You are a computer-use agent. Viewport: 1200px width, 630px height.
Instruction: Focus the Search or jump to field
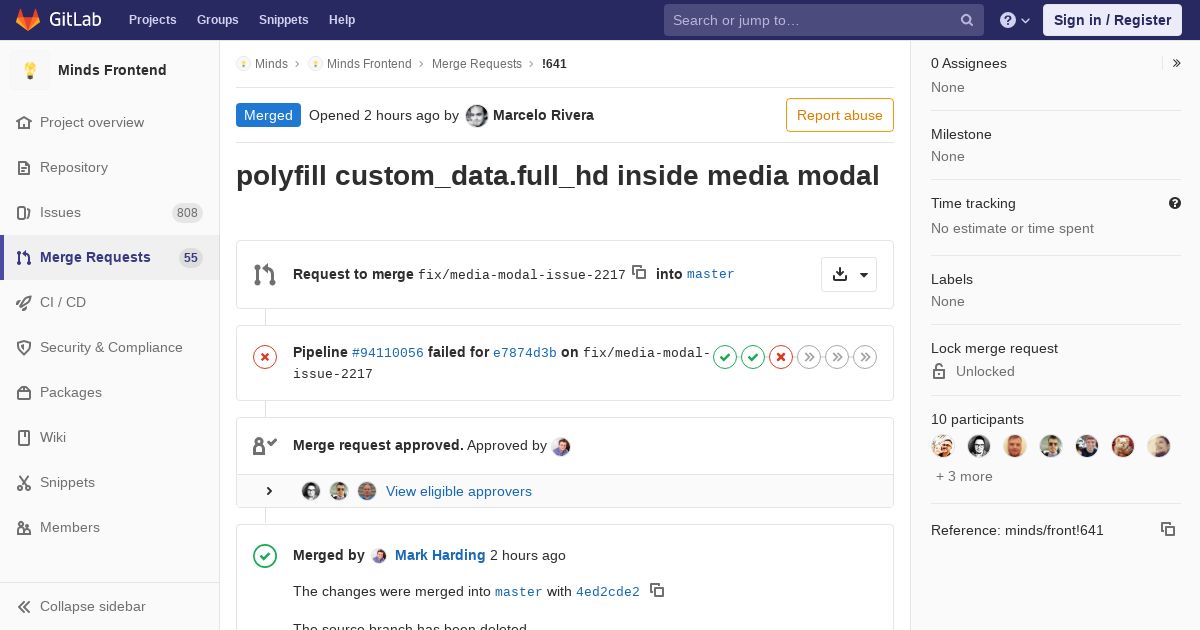coord(823,20)
